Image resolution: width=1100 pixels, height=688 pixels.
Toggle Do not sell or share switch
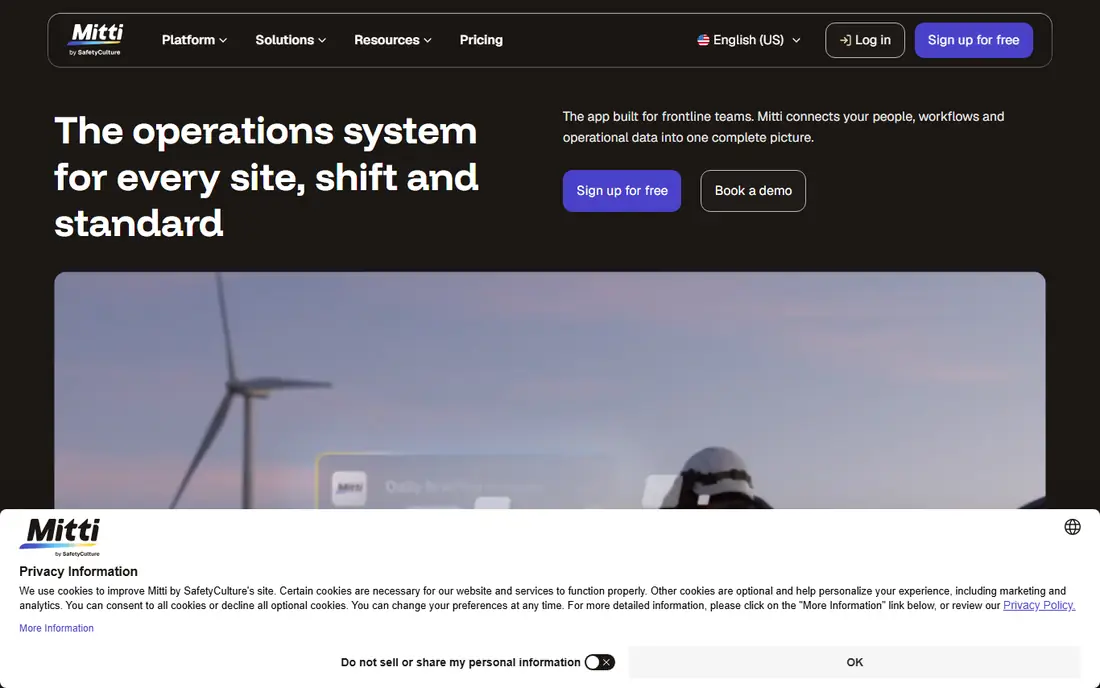tap(600, 662)
